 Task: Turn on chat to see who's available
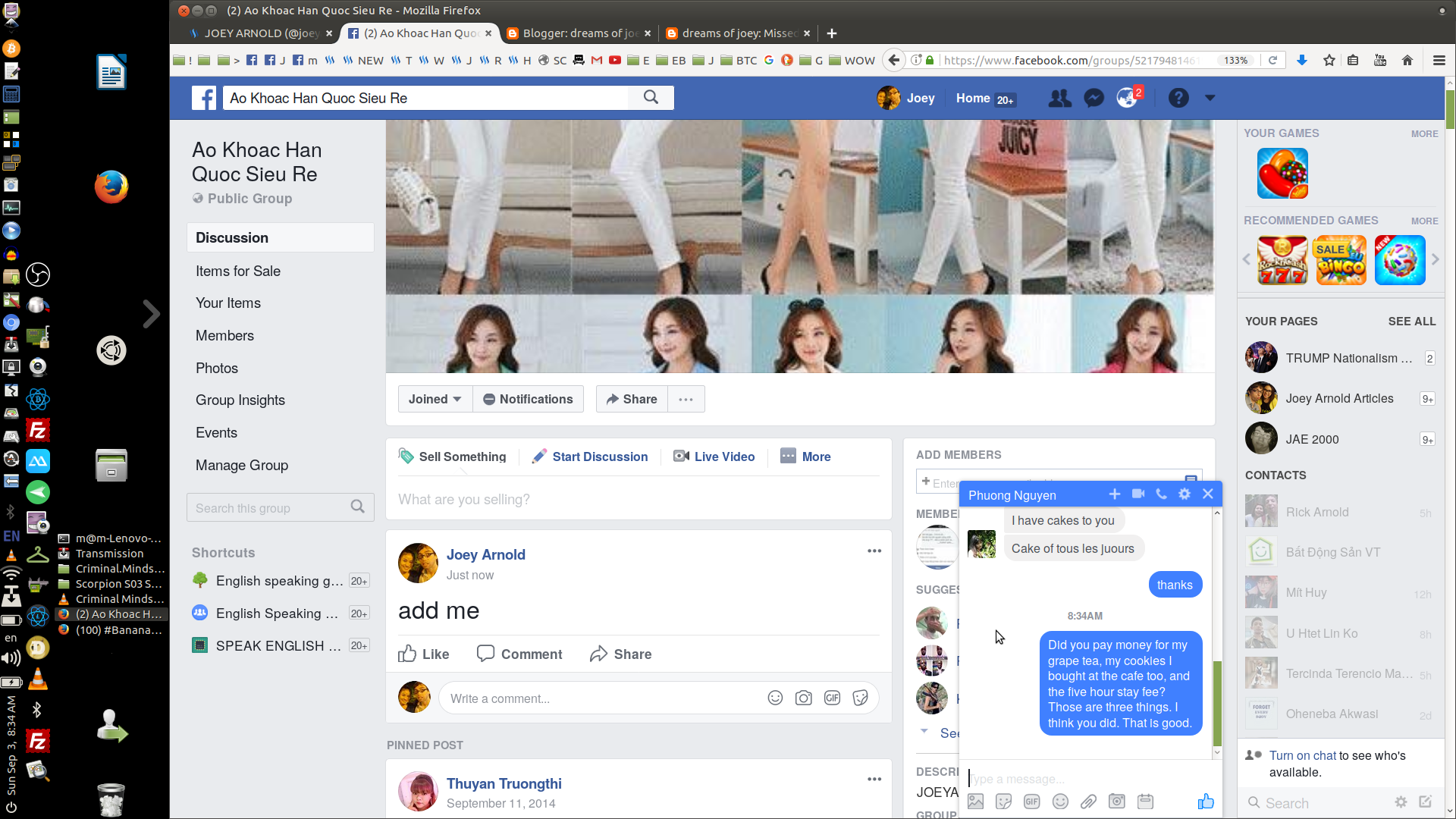(x=1302, y=755)
